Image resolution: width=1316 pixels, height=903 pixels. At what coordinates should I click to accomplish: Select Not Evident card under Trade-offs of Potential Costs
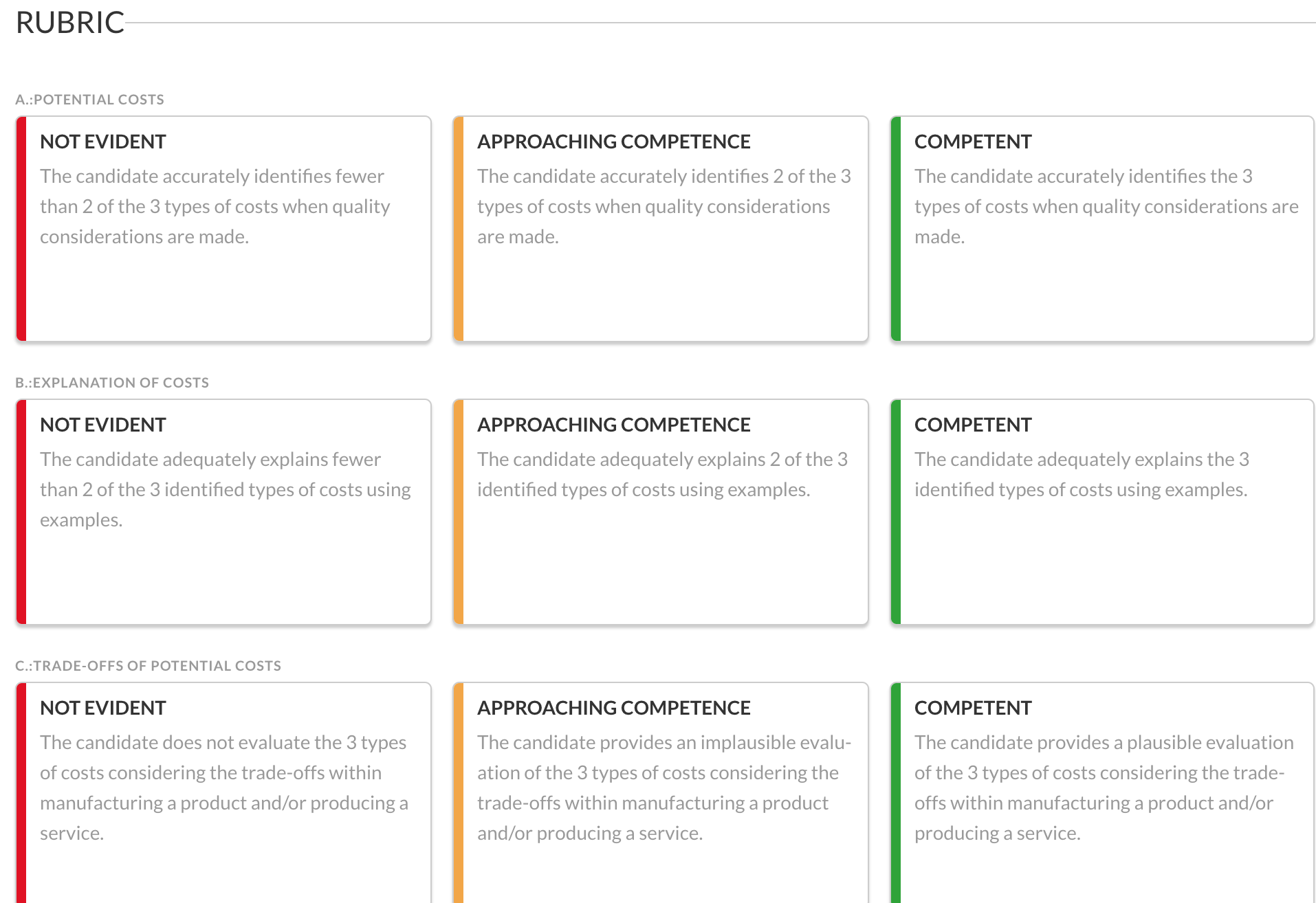click(x=223, y=792)
